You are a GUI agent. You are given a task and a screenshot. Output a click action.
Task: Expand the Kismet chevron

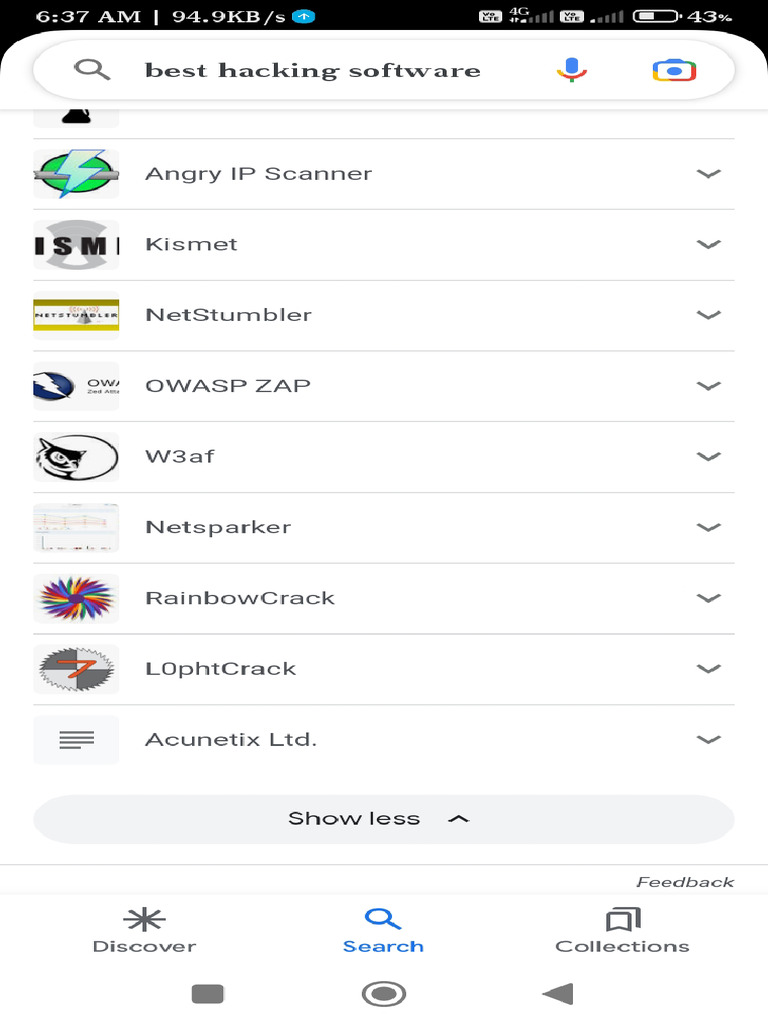click(x=708, y=244)
